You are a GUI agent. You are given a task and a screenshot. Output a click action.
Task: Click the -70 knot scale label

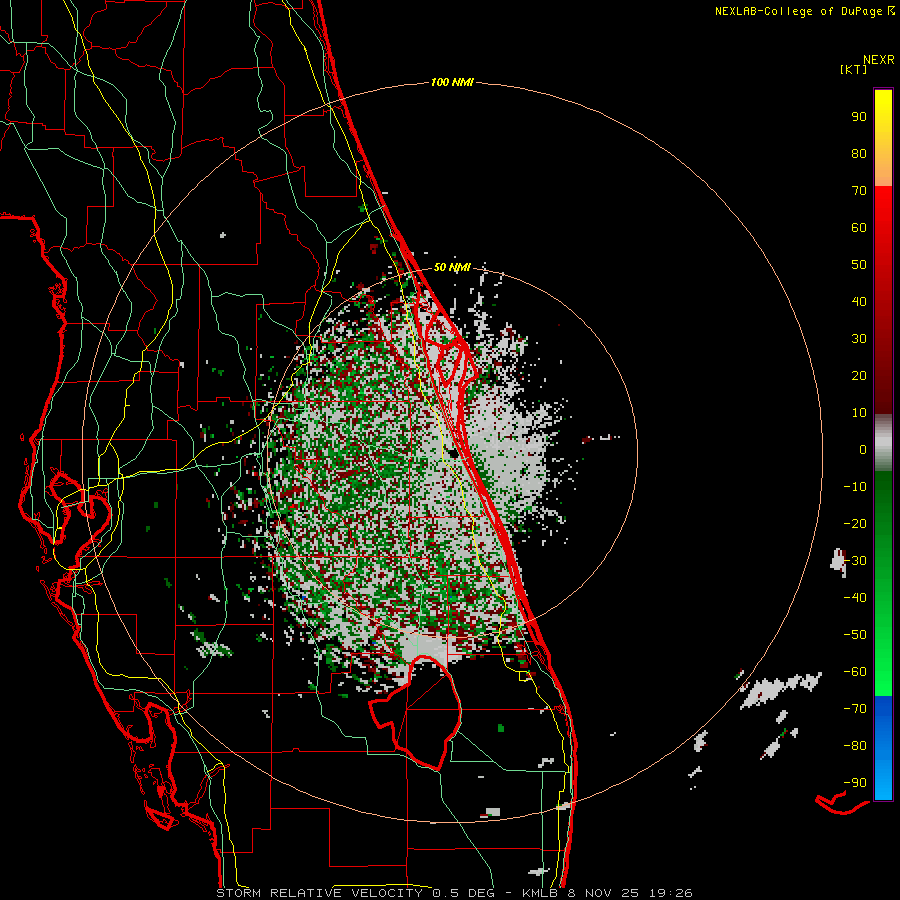click(855, 709)
